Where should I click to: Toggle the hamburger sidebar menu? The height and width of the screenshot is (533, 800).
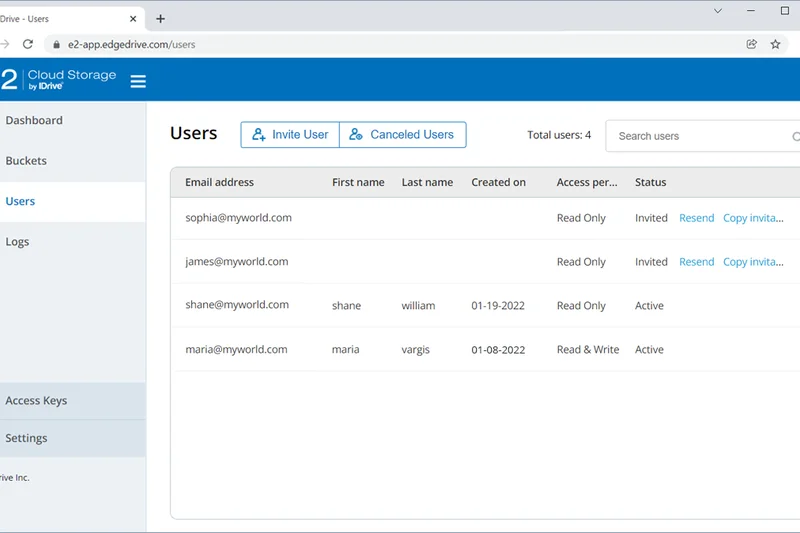[x=138, y=81]
